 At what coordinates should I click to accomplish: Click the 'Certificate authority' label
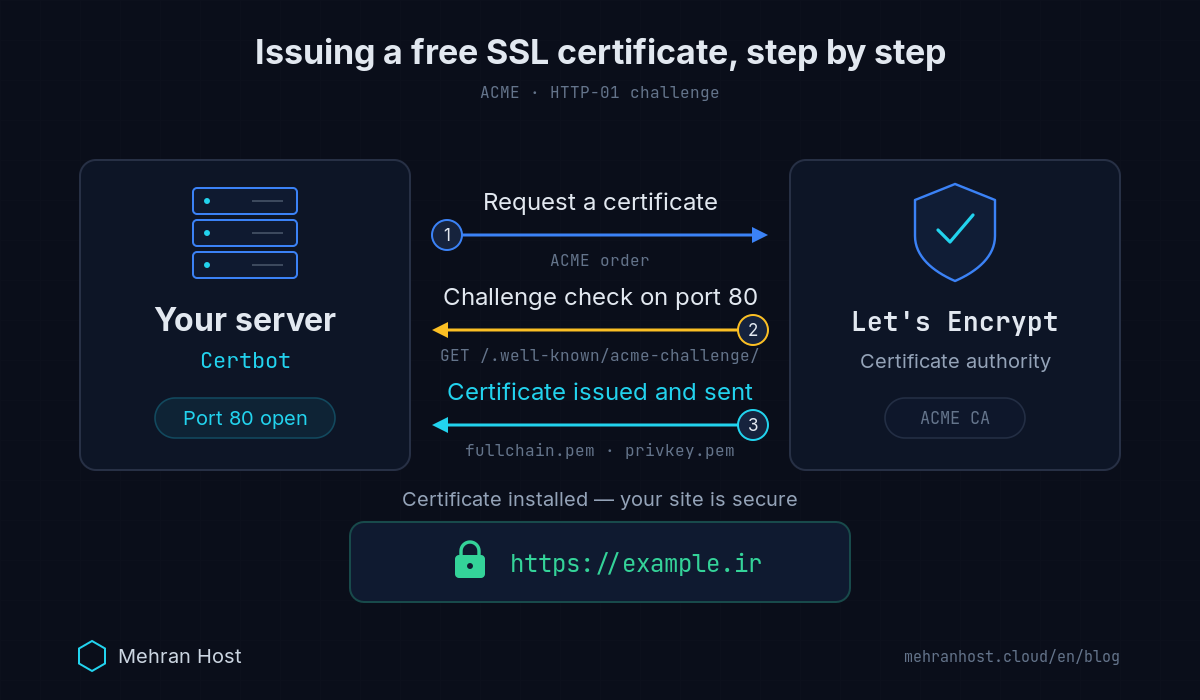tap(955, 361)
